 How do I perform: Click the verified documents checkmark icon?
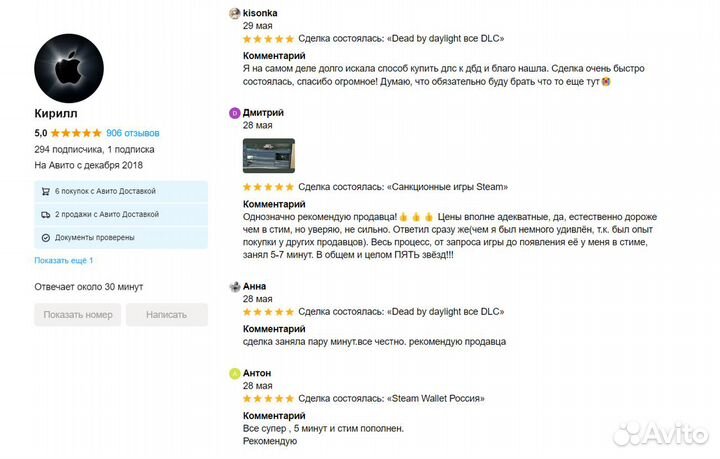point(45,238)
